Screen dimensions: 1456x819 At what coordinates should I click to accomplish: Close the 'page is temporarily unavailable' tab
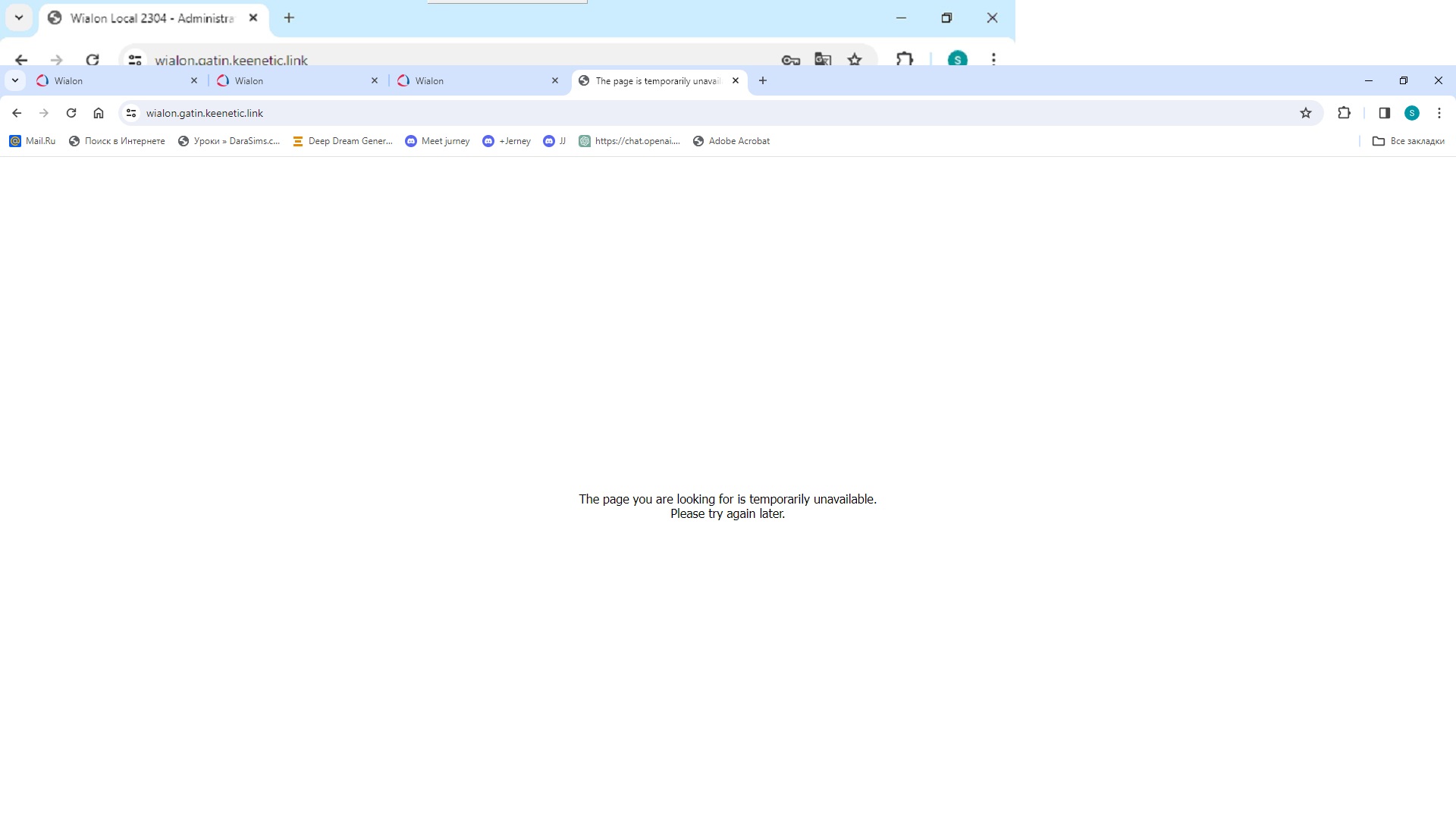coord(736,80)
